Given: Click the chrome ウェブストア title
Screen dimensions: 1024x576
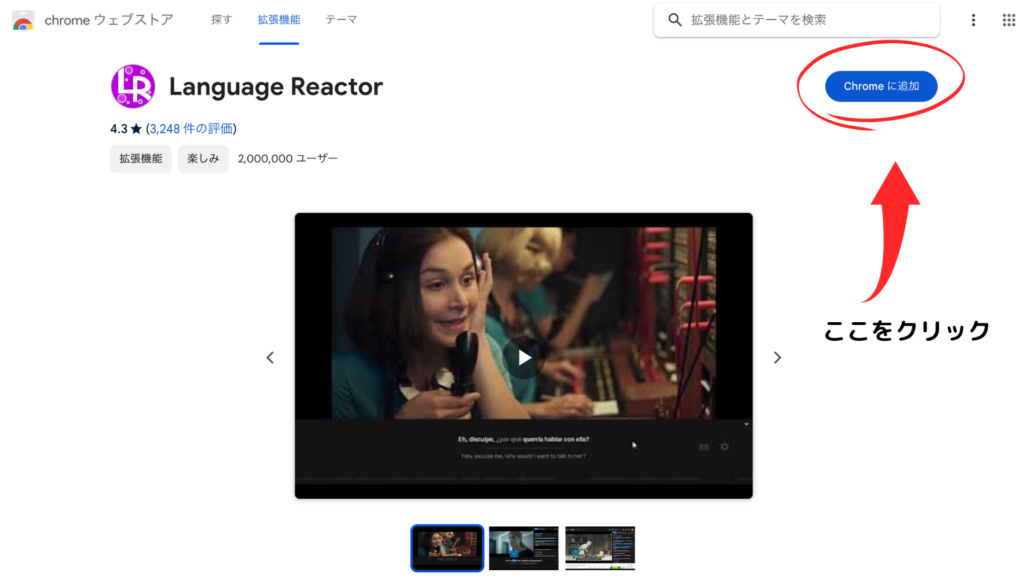Looking at the screenshot, I should 108,20.
